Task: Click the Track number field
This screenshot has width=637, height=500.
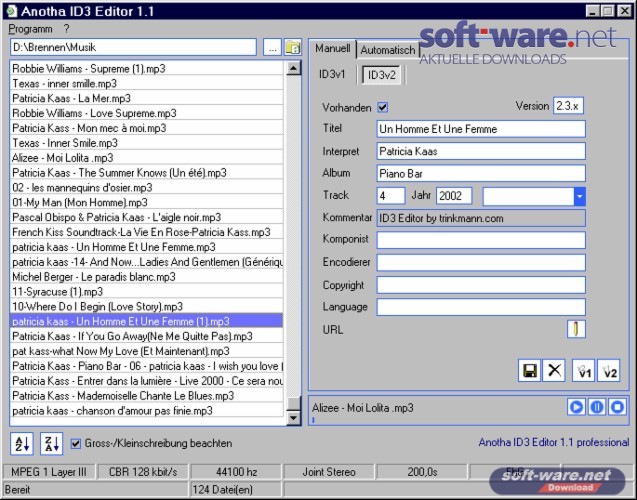Action: click(391, 196)
